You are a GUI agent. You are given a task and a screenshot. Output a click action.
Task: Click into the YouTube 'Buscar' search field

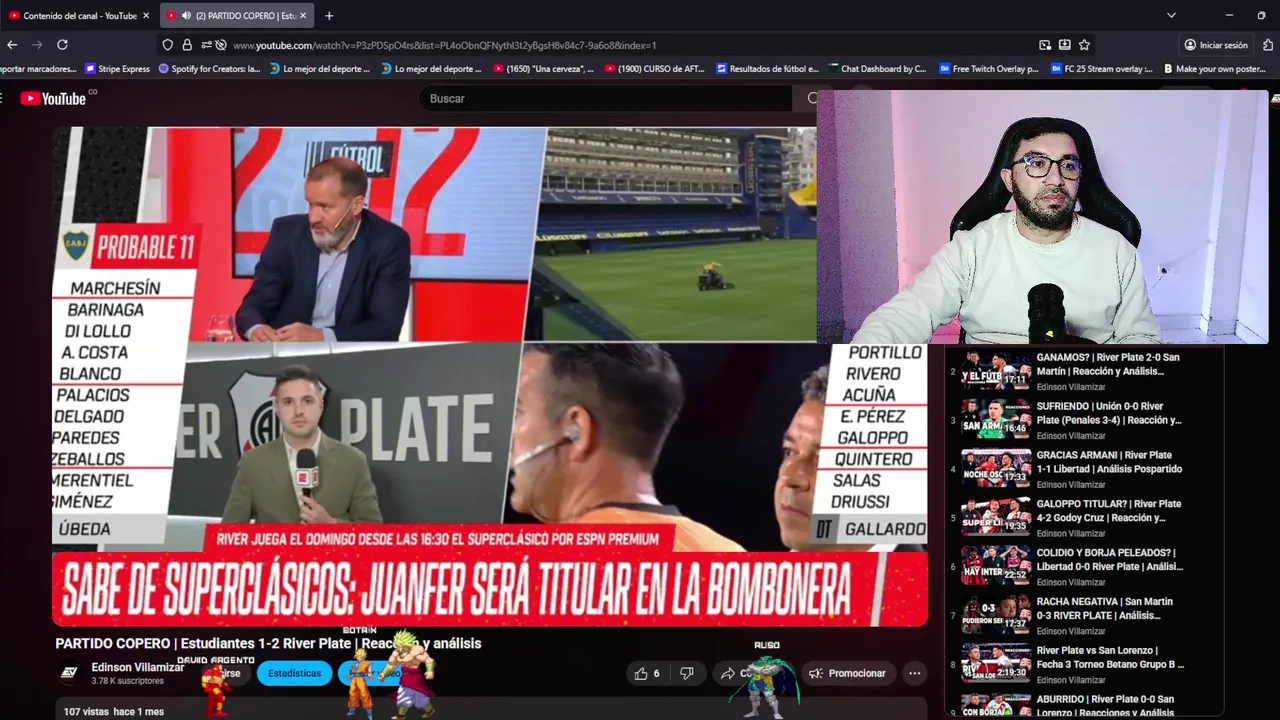click(604, 98)
